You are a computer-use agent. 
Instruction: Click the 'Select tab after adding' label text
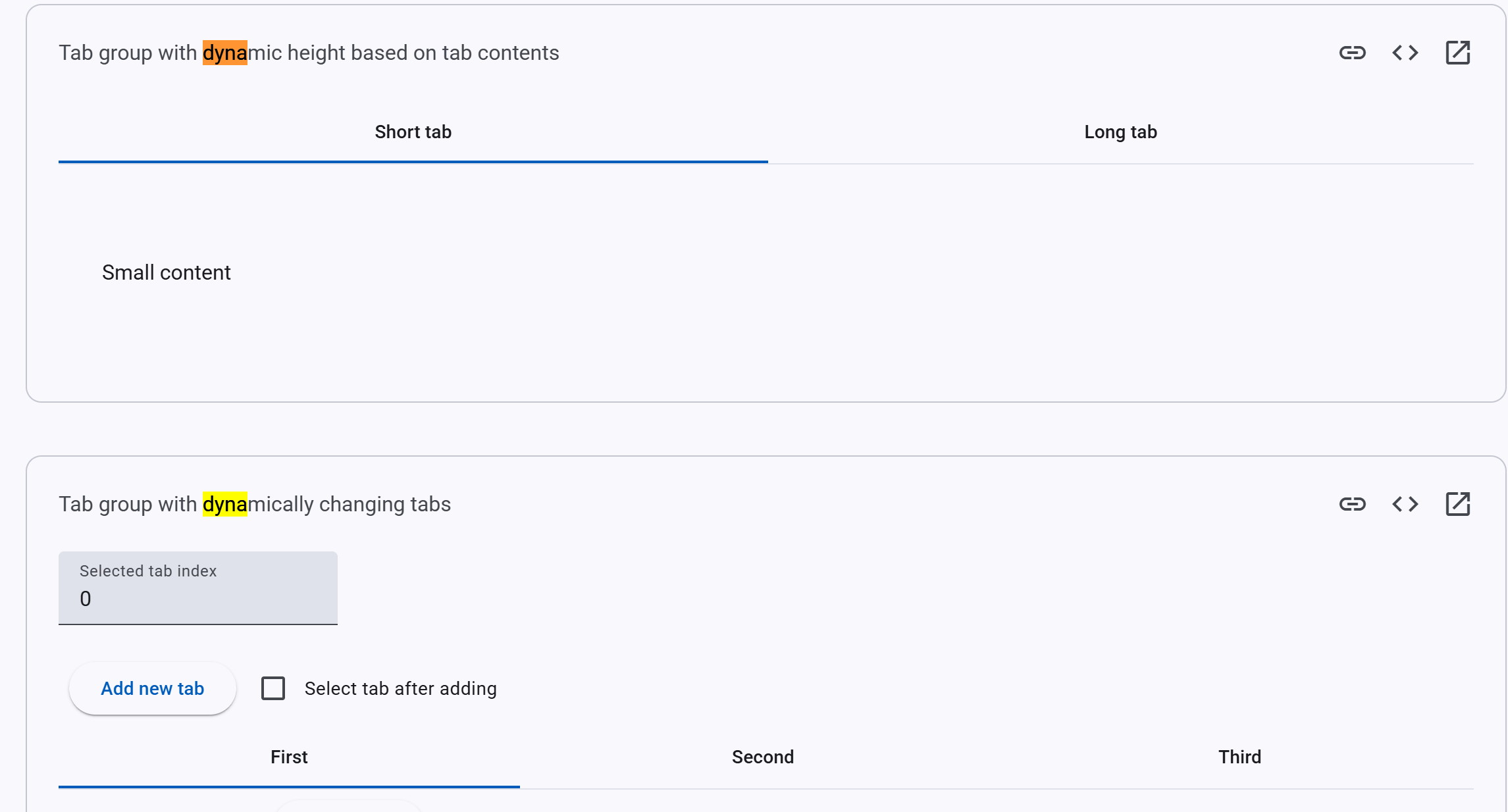tap(400, 688)
